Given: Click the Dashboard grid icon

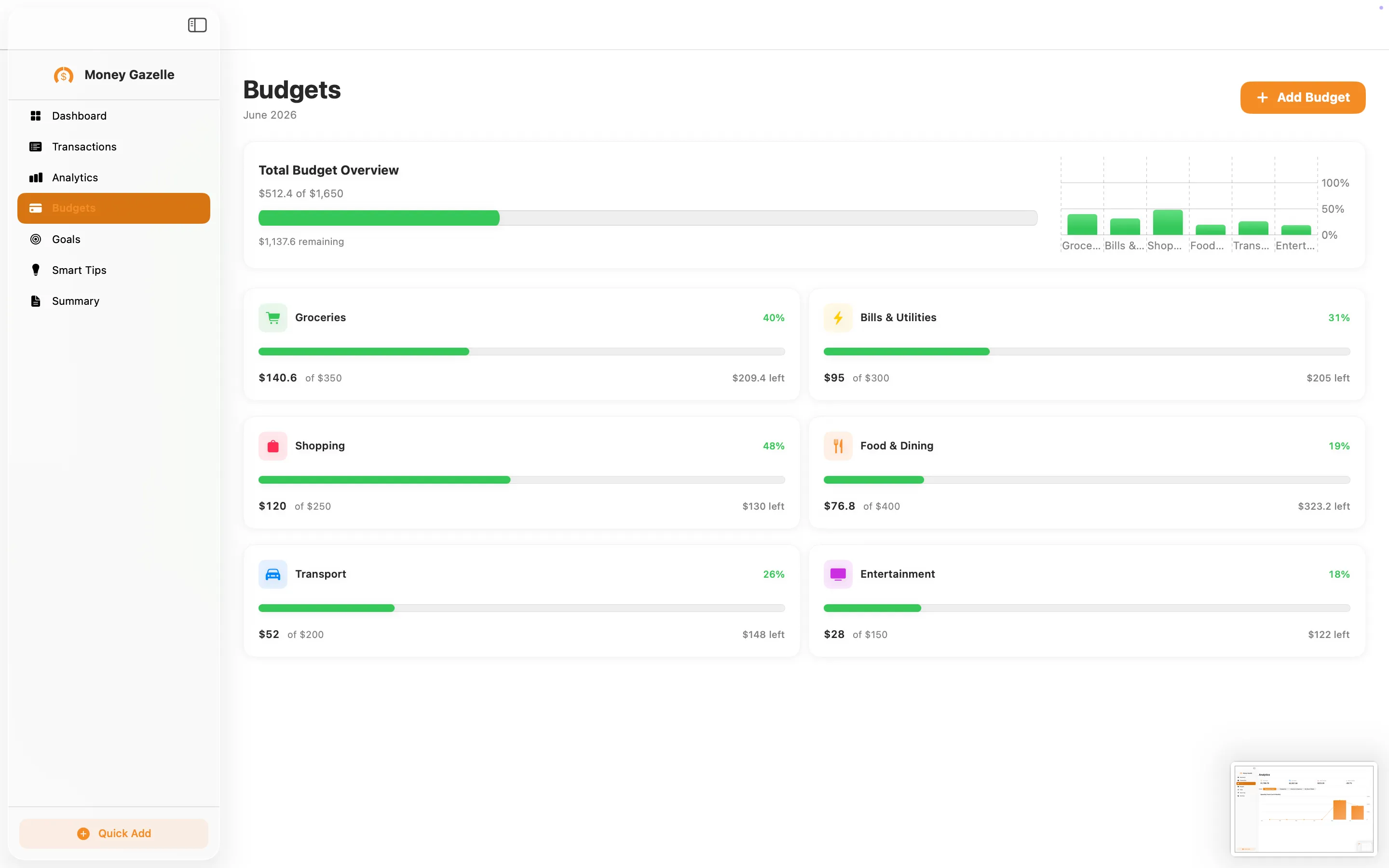Looking at the screenshot, I should 36,116.
